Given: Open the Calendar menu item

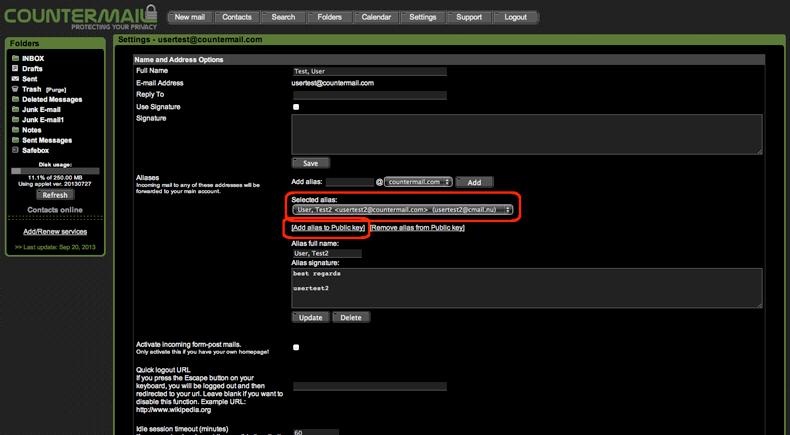Looking at the screenshot, I should 376,17.
